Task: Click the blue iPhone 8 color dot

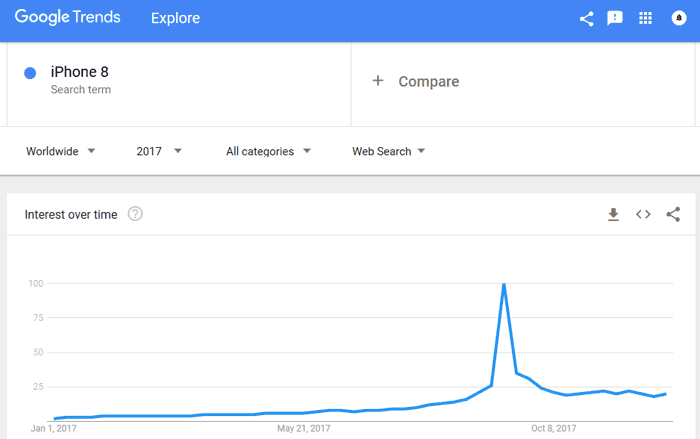Action: pyautogui.click(x=30, y=73)
